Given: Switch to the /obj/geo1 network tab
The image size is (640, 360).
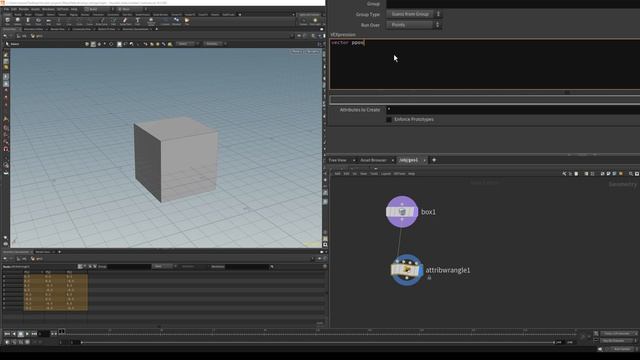Looking at the screenshot, I should pos(409,160).
